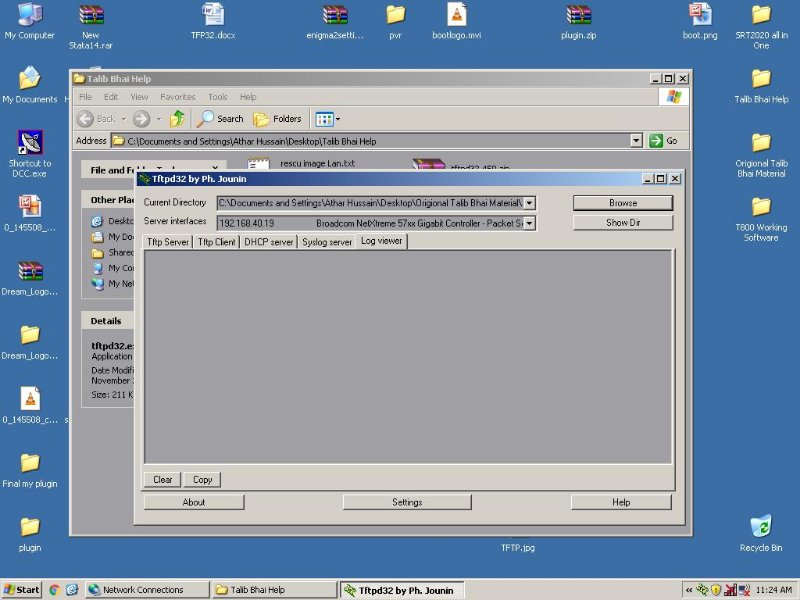800x600 pixels.
Task: Select T800 Working Software folder
Action: click(761, 218)
